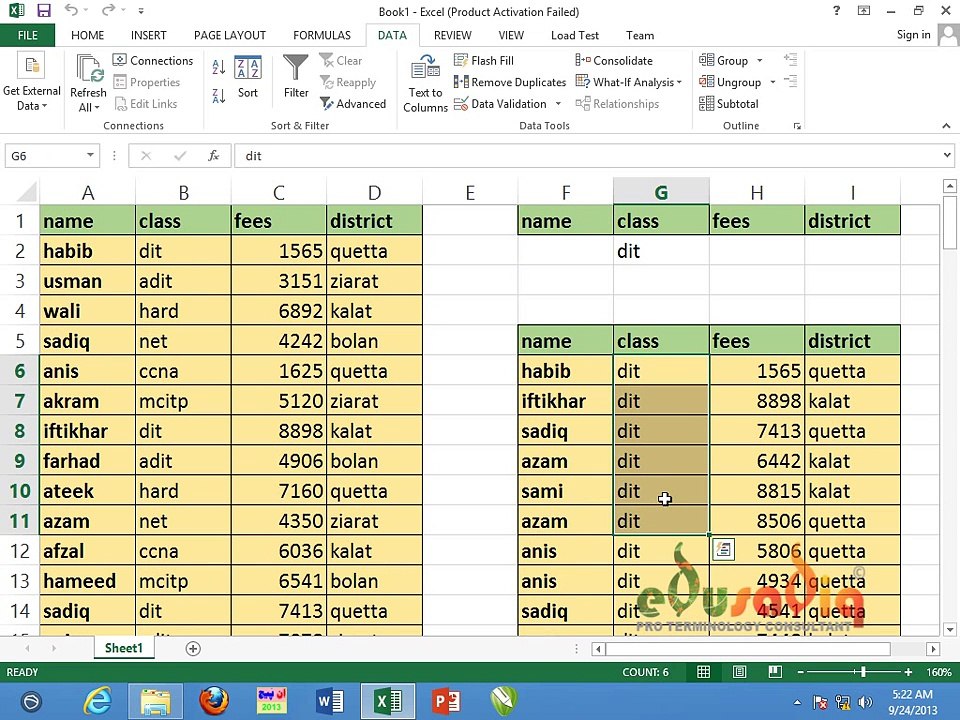Expand the Name Box dropdown
This screenshot has height=720, width=960.
coord(90,156)
